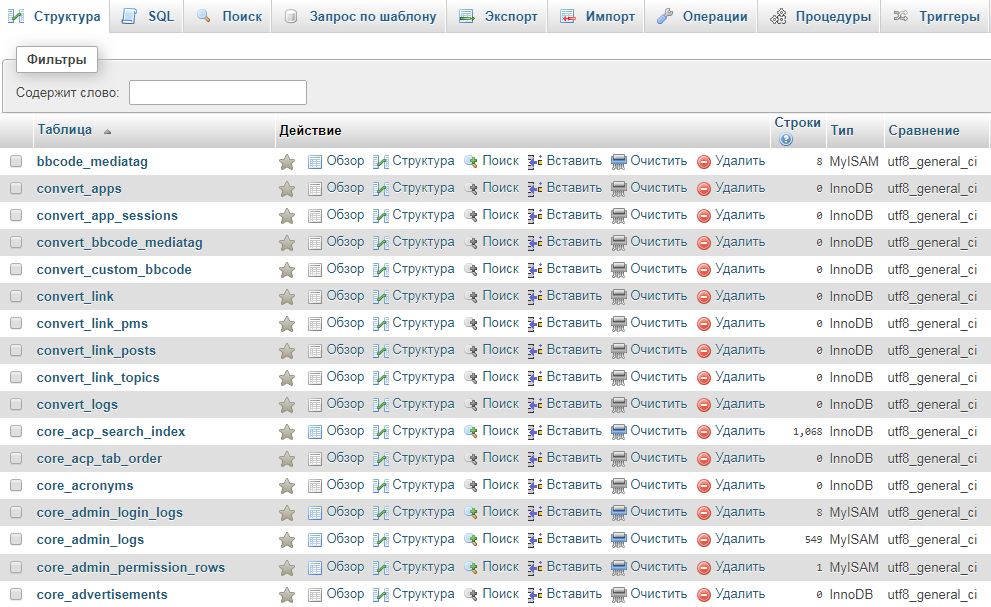The height and width of the screenshot is (607, 991).
Task: Click empty-table icon for convert_link_topics
Action: 619,378
